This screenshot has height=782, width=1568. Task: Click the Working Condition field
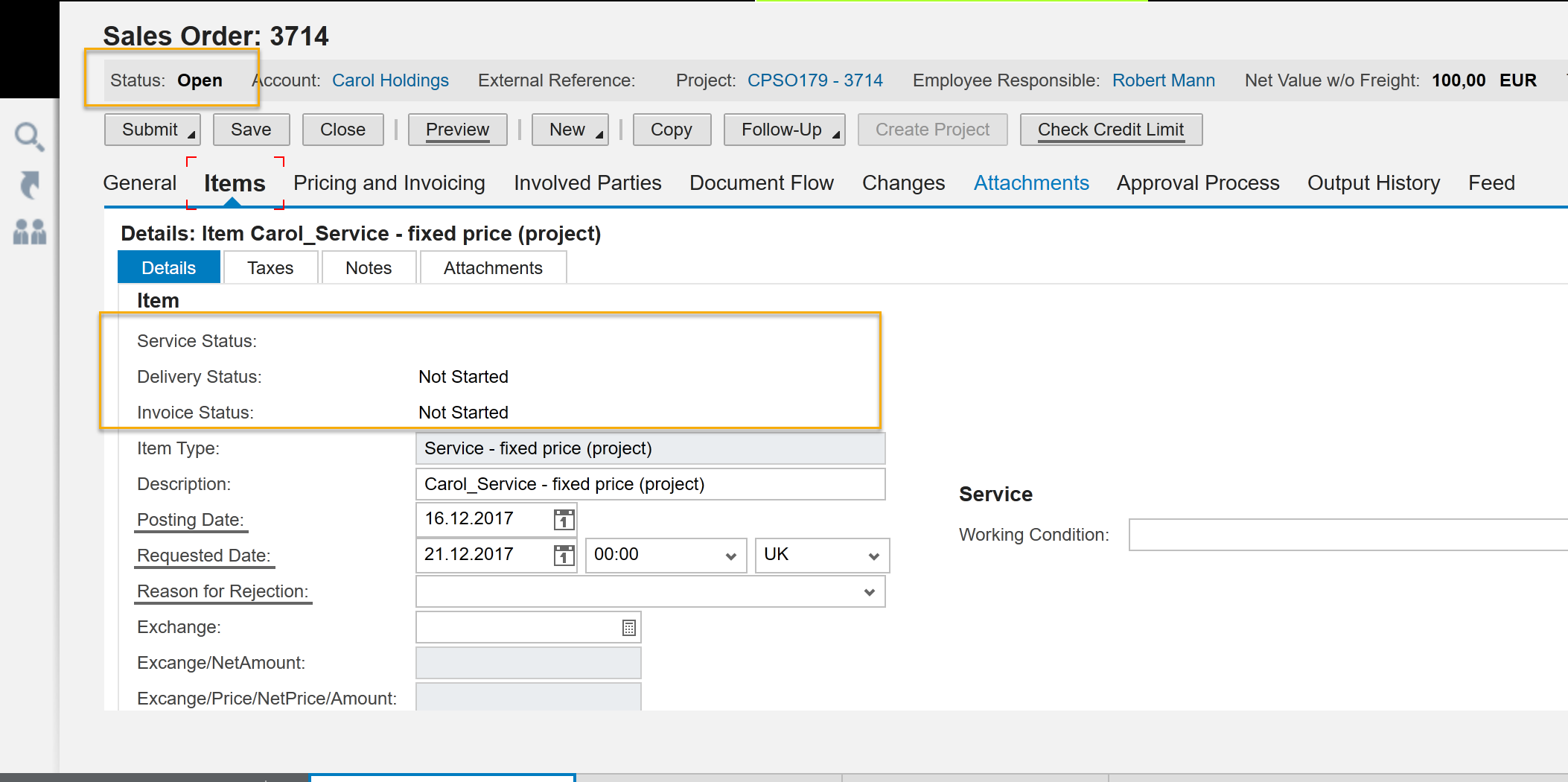pos(1348,535)
